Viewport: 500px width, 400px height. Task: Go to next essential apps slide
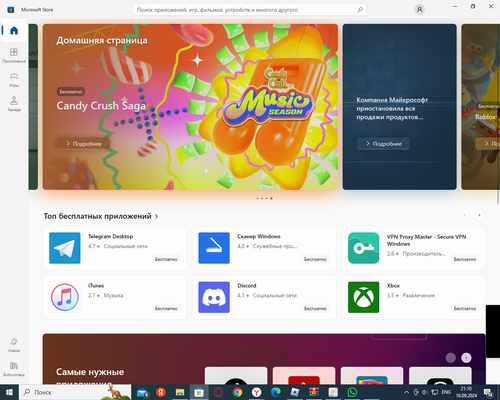[466, 358]
